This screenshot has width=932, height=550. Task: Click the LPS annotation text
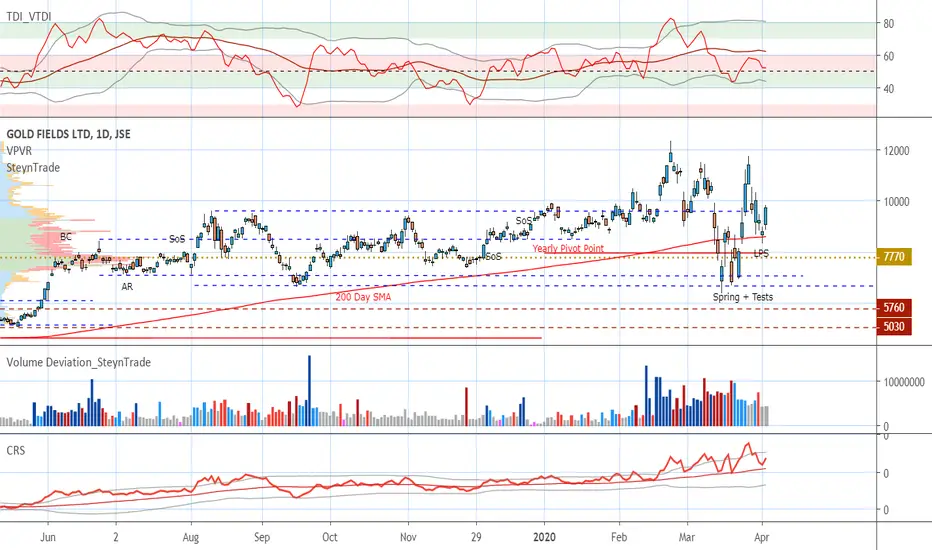click(x=761, y=253)
